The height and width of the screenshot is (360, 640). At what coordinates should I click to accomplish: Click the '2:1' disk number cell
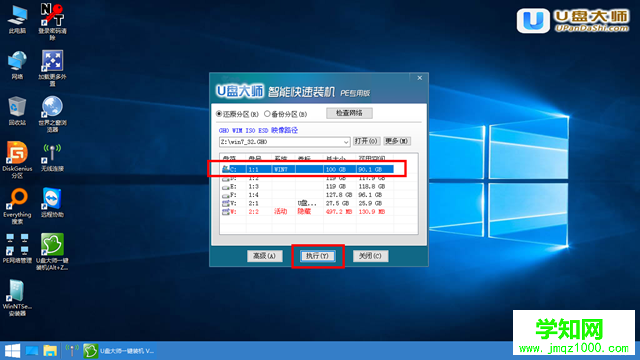(x=253, y=203)
